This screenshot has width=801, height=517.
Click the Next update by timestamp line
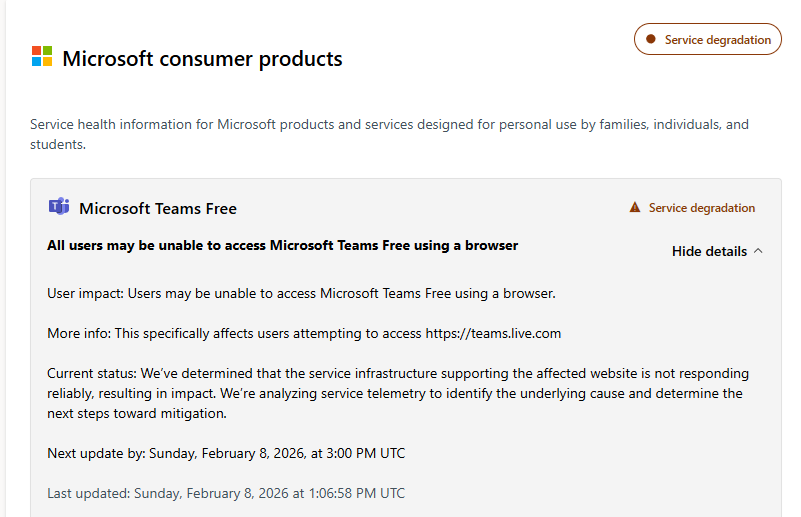click(x=226, y=453)
